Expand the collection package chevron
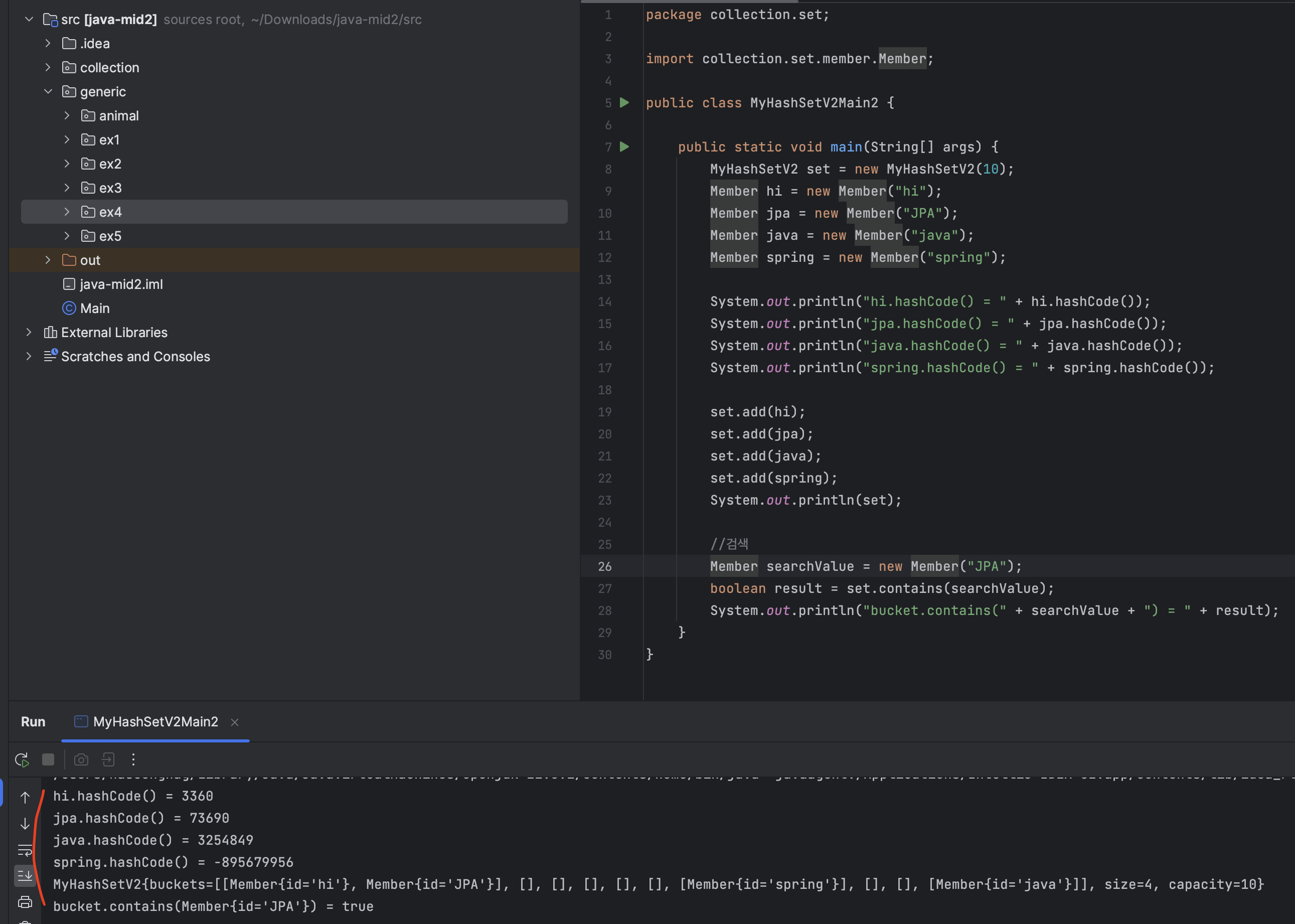The width and height of the screenshot is (1295, 924). 48,67
